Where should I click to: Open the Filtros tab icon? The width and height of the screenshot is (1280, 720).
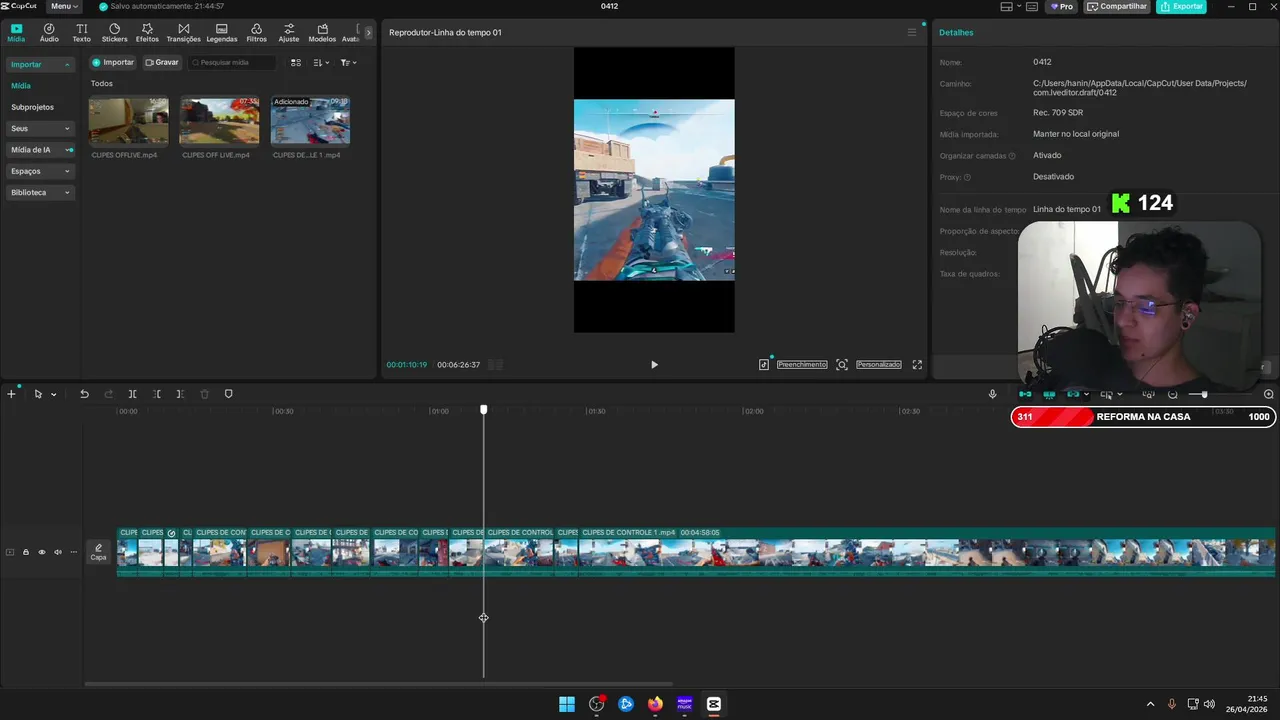[x=256, y=29]
